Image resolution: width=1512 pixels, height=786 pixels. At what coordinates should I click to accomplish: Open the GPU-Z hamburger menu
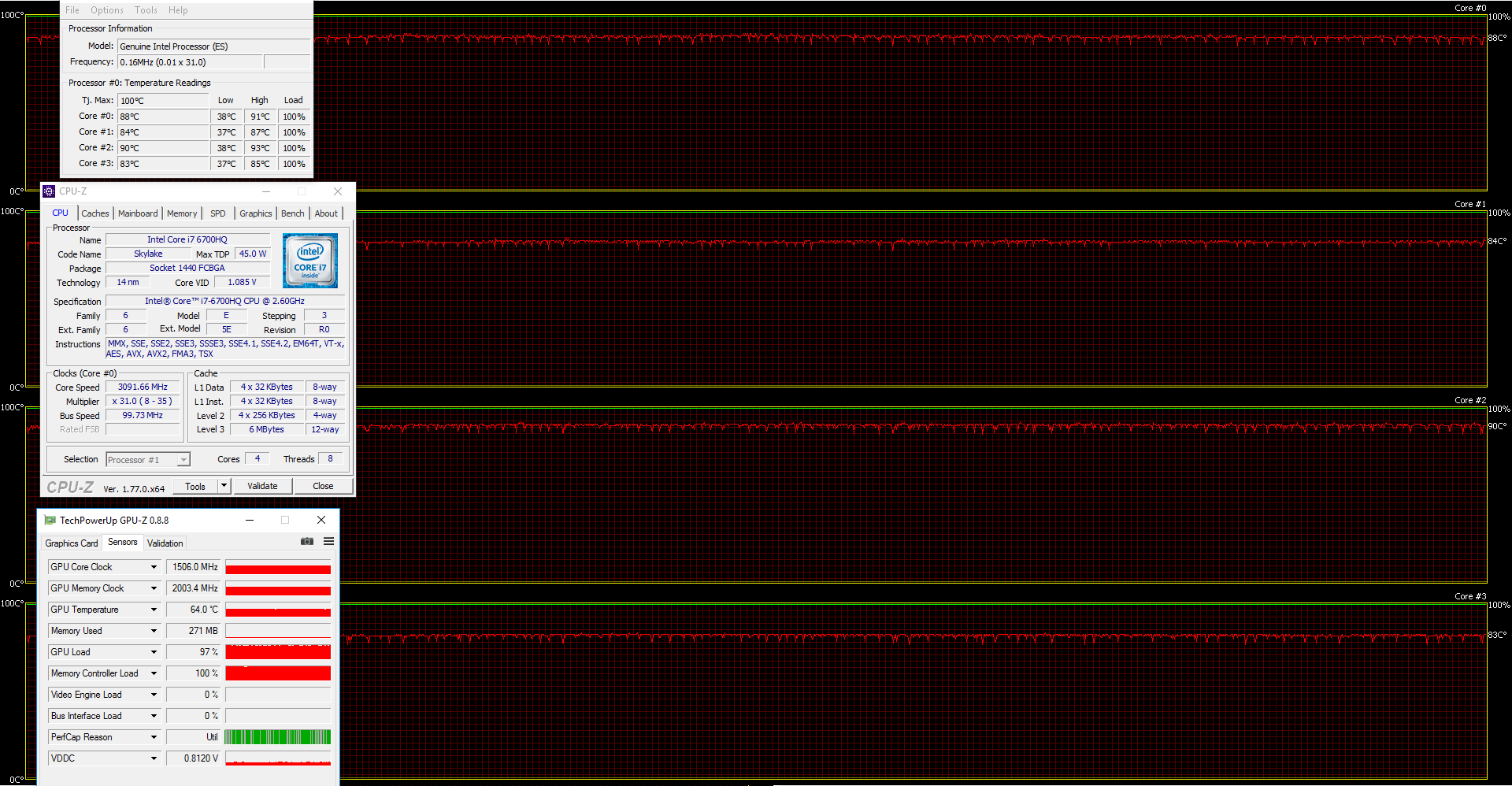tap(328, 542)
